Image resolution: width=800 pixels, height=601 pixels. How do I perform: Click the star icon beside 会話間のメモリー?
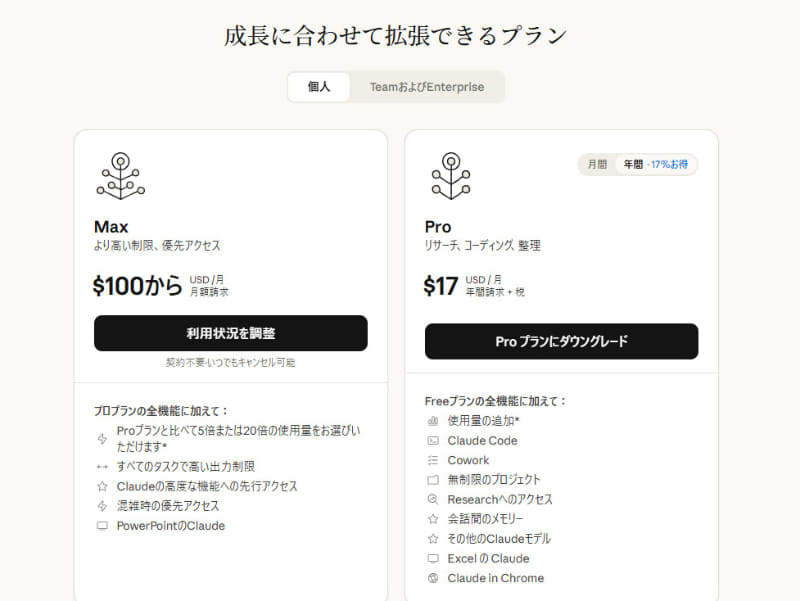(x=432, y=519)
